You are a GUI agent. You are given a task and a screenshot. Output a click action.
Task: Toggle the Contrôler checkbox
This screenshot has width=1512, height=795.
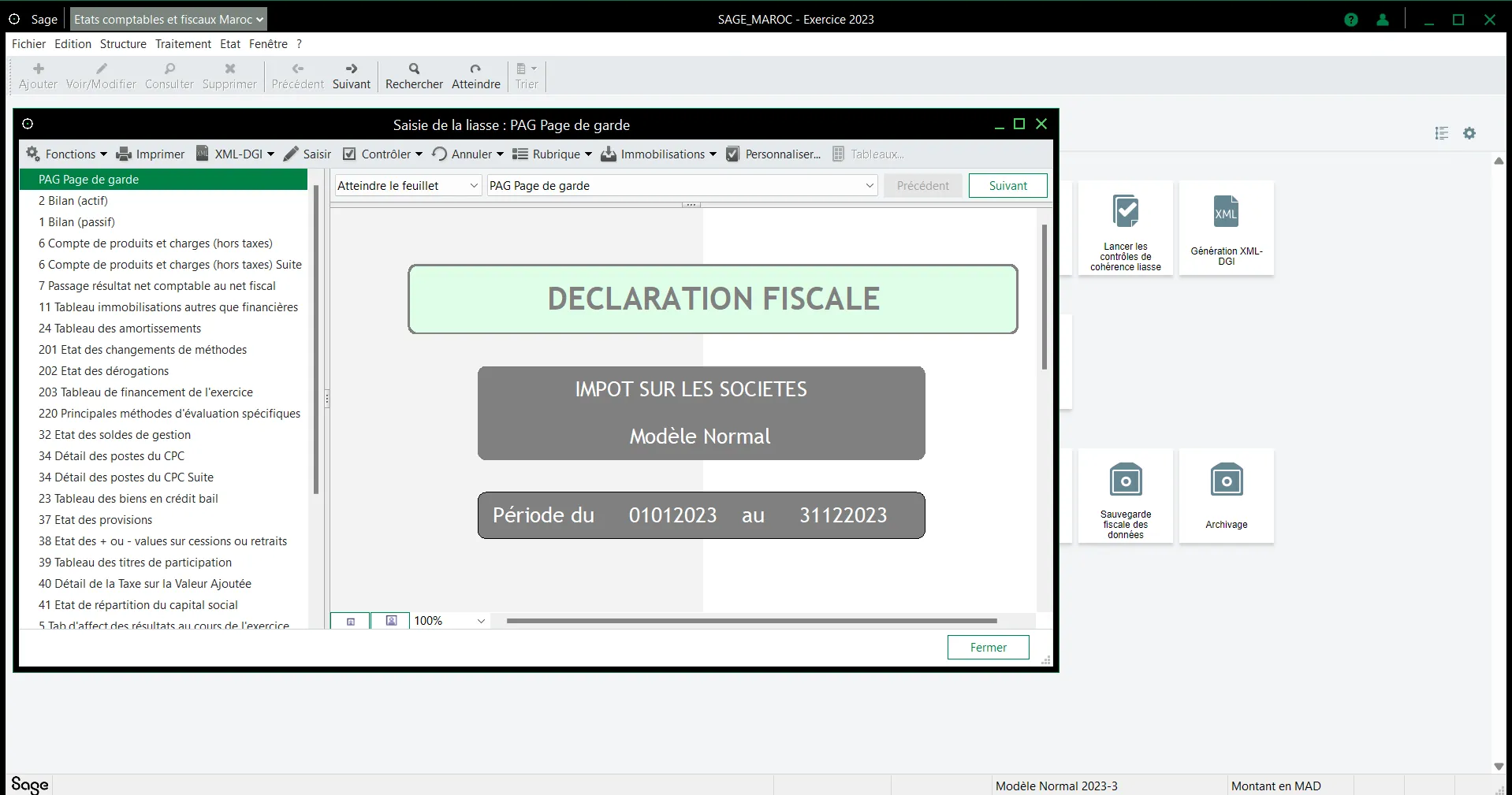click(349, 154)
